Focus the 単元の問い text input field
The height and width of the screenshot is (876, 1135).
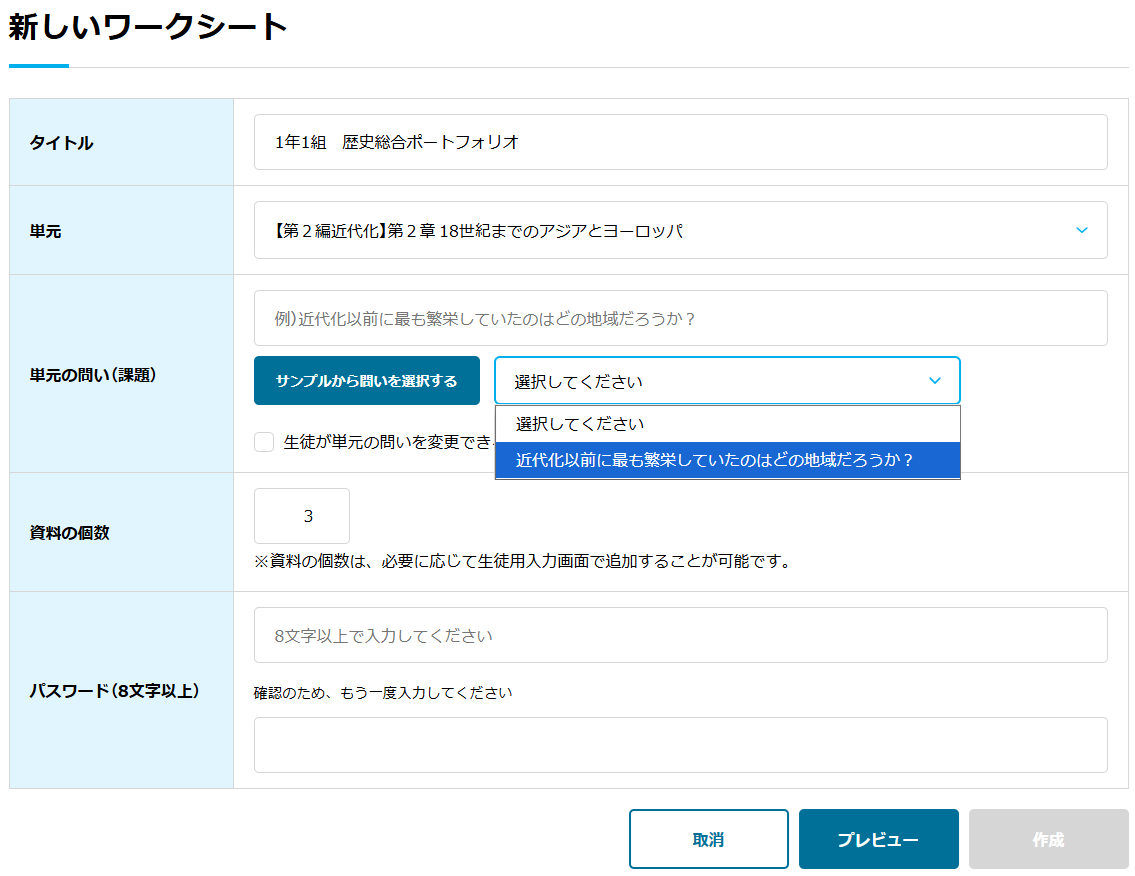(680, 318)
